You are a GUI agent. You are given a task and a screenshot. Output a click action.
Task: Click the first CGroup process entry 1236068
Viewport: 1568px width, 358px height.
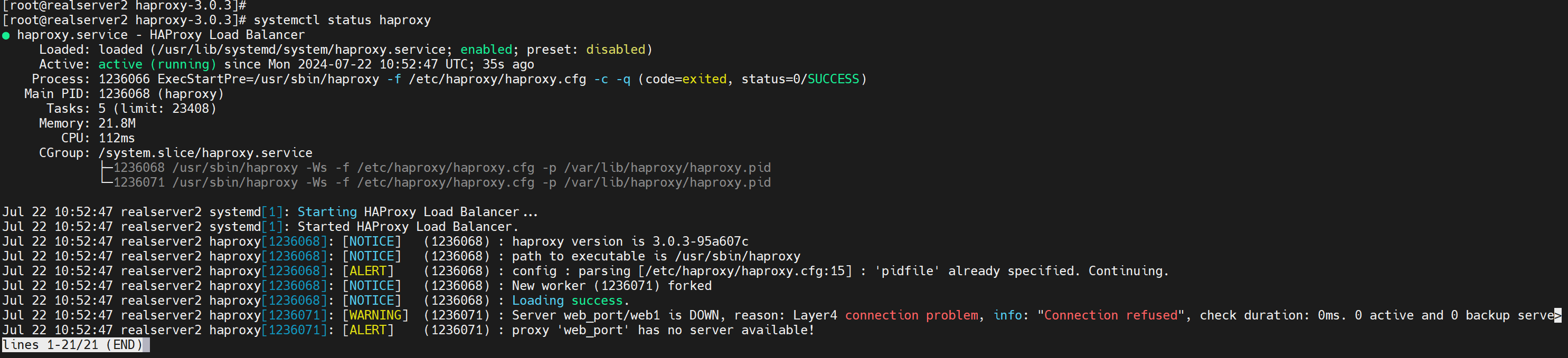139,168
